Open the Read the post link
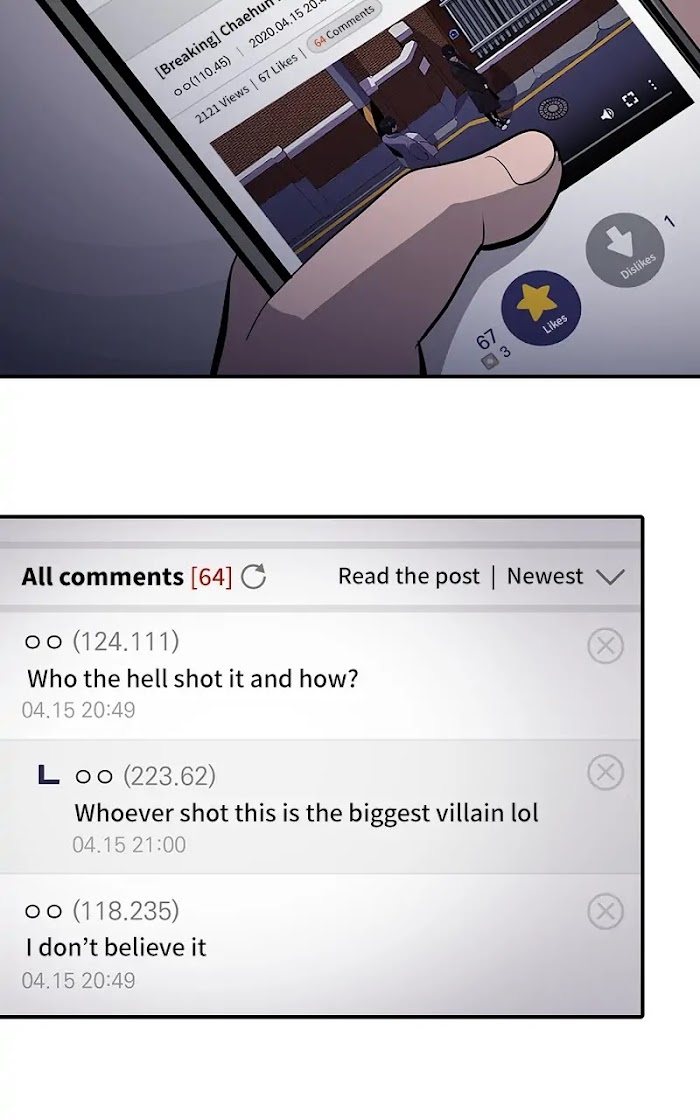Viewport: 700px width, 1120px height. click(409, 576)
